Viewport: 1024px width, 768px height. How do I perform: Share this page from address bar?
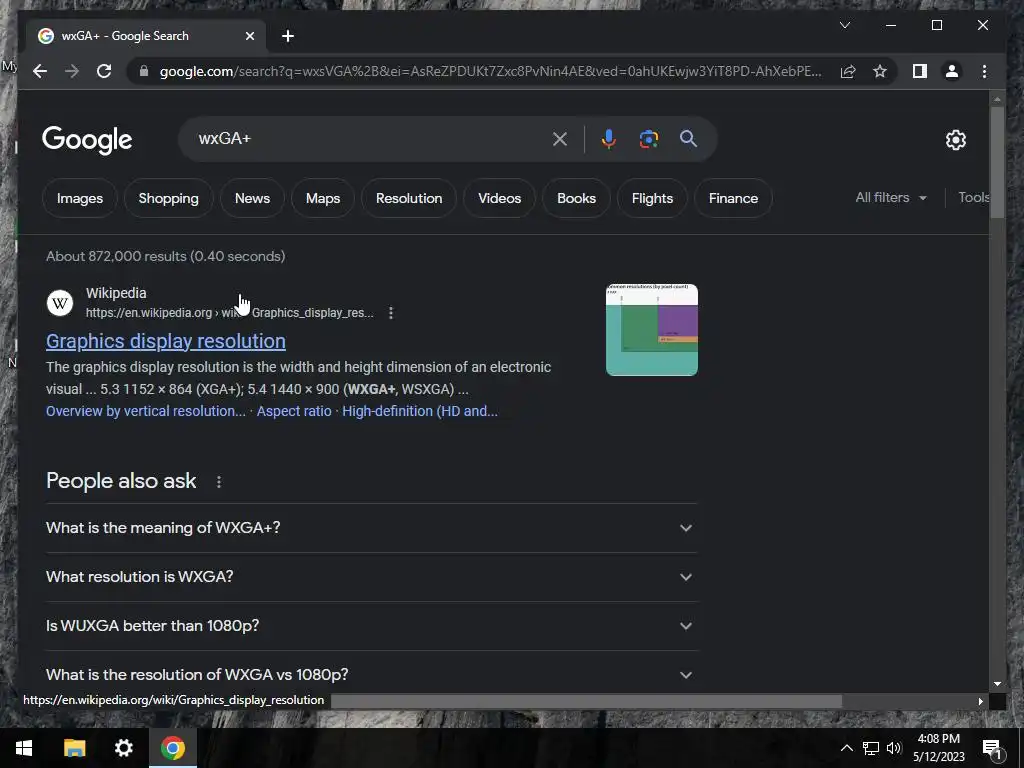point(848,71)
